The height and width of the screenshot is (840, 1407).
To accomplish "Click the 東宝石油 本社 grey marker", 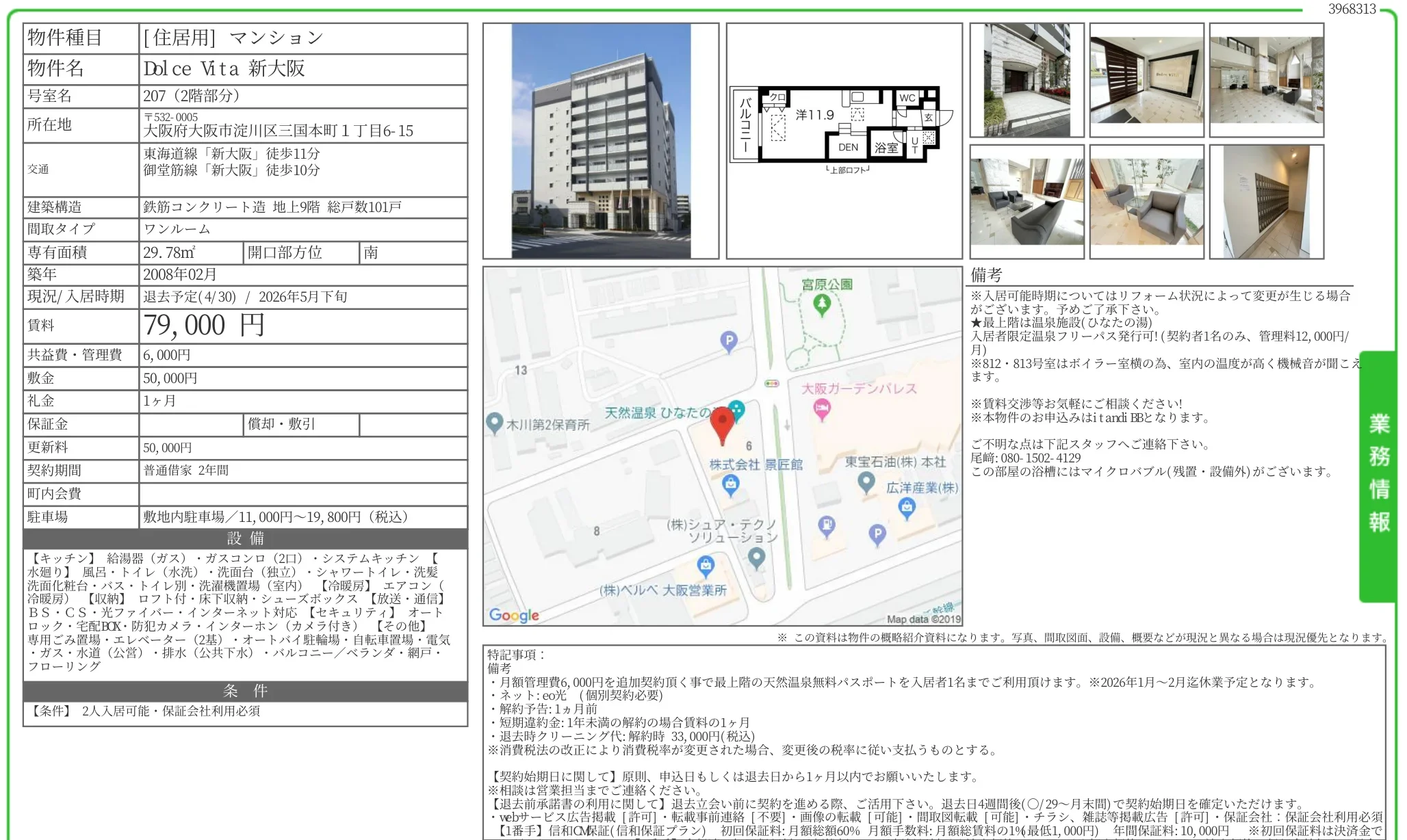I will (866, 482).
